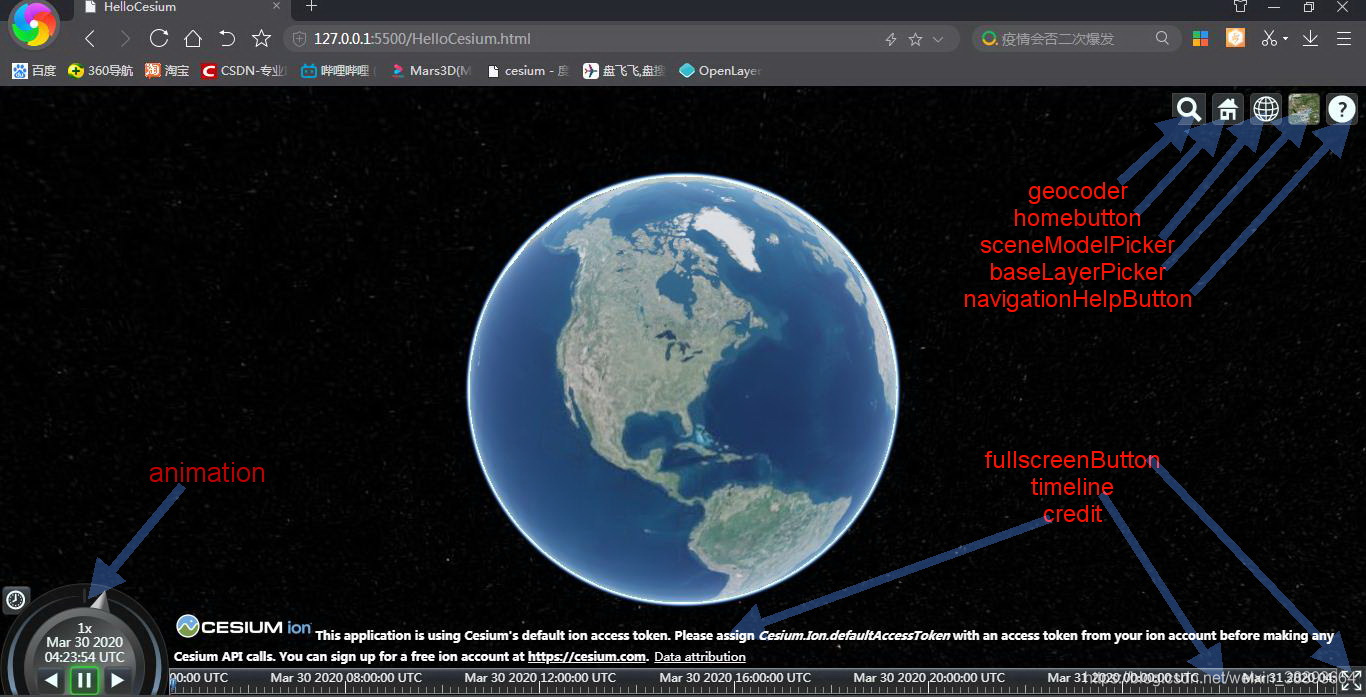Close the HelloCesium tab
Image resolution: width=1366 pixels, height=697 pixels.
click(277, 6)
